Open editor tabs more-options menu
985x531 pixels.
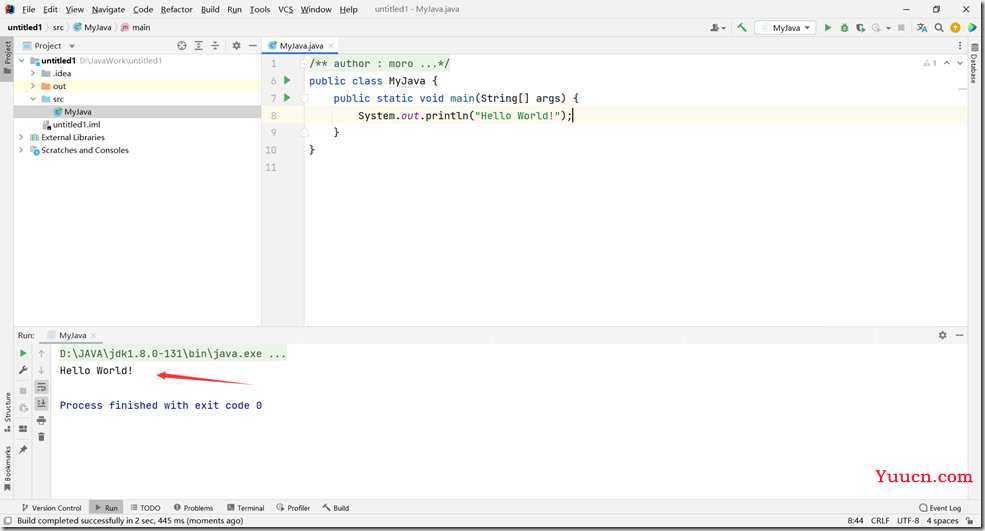coord(960,46)
